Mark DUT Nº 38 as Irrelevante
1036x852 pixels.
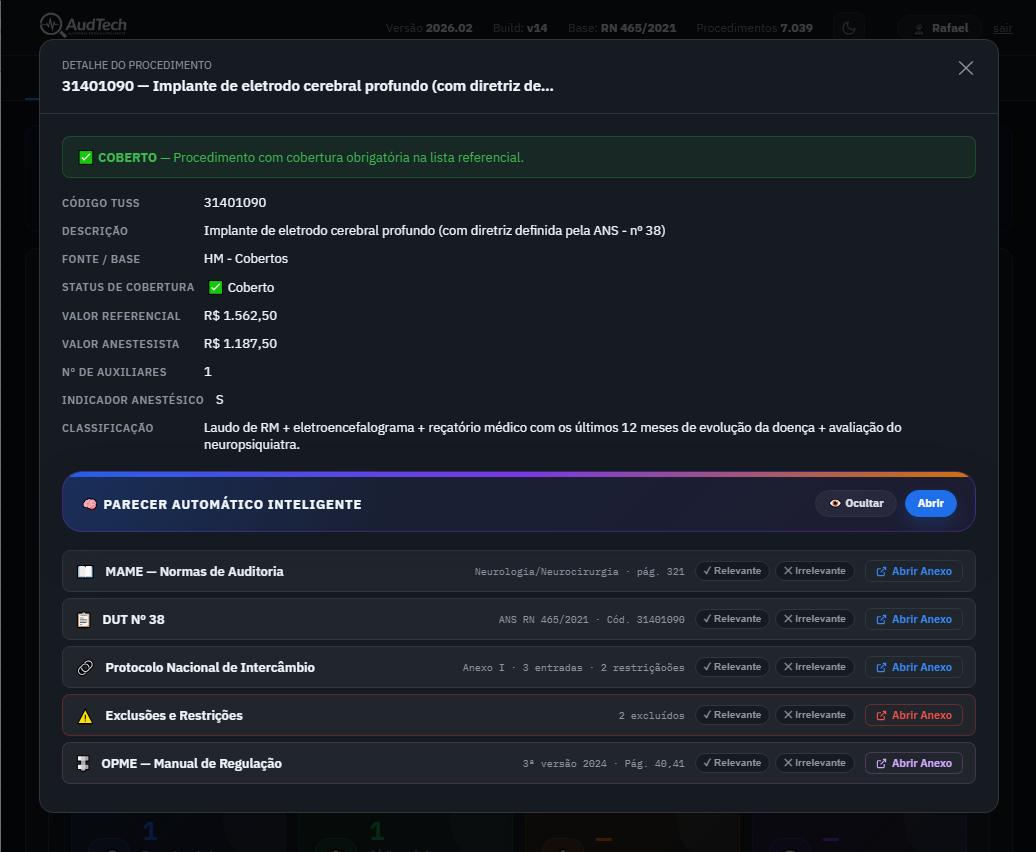815,619
